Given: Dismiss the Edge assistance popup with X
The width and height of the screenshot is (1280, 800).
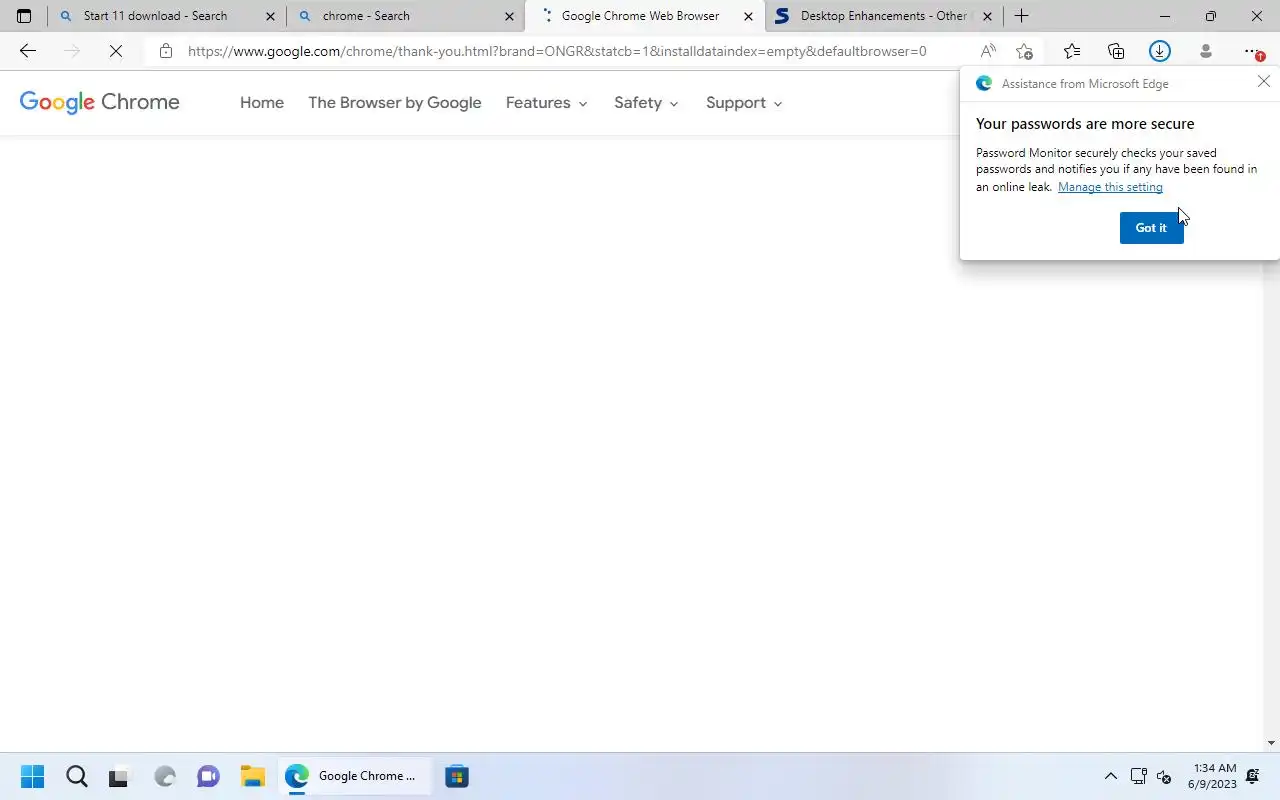Looking at the screenshot, I should (1264, 82).
